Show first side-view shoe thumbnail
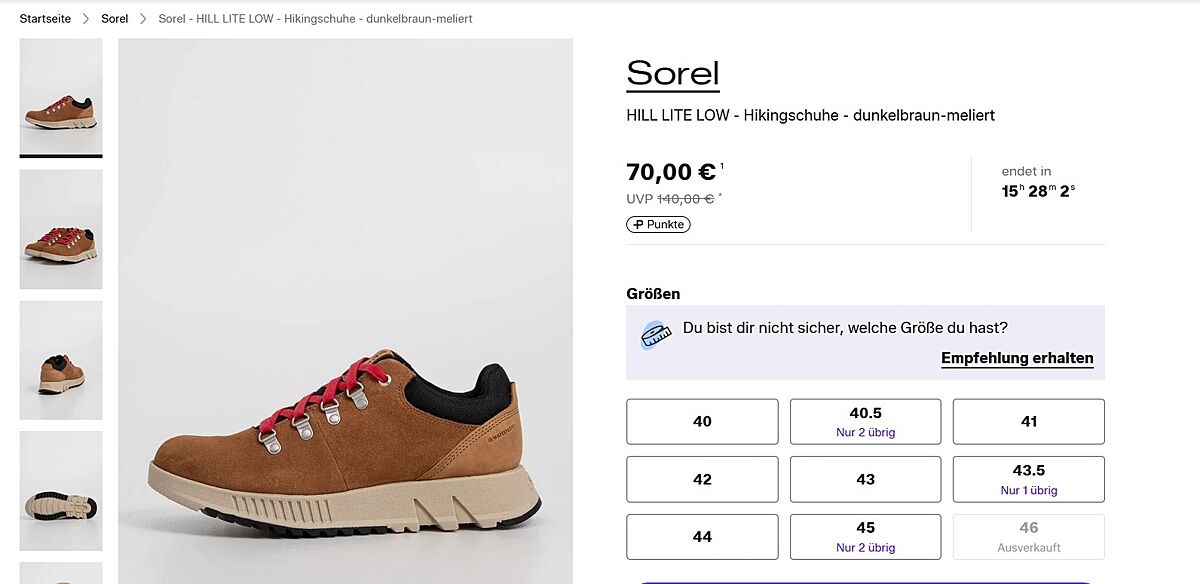 (x=61, y=97)
